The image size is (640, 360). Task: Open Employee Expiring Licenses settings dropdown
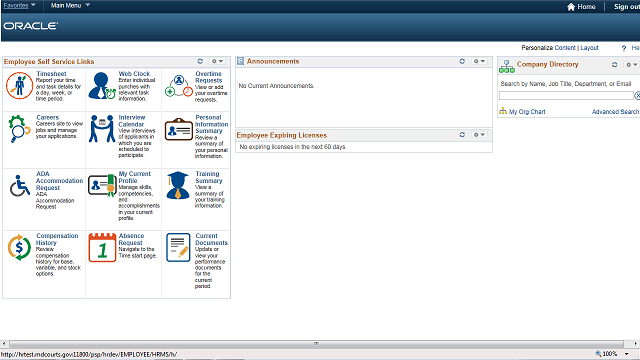coord(479,135)
